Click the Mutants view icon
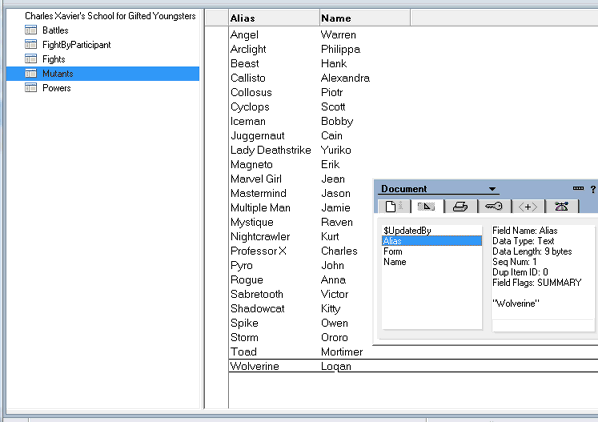Viewport: 598px width, 422px height. (x=31, y=73)
